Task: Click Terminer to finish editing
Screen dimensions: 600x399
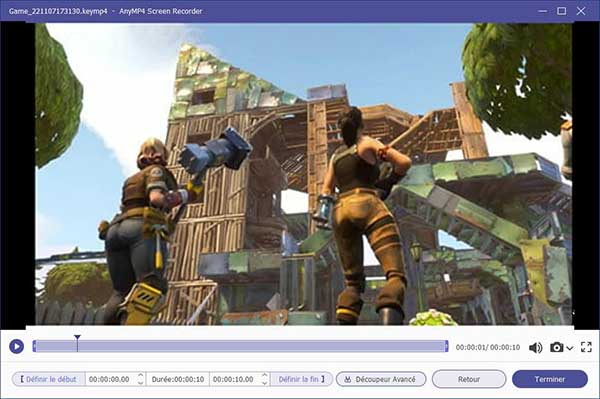Action: coord(549,379)
